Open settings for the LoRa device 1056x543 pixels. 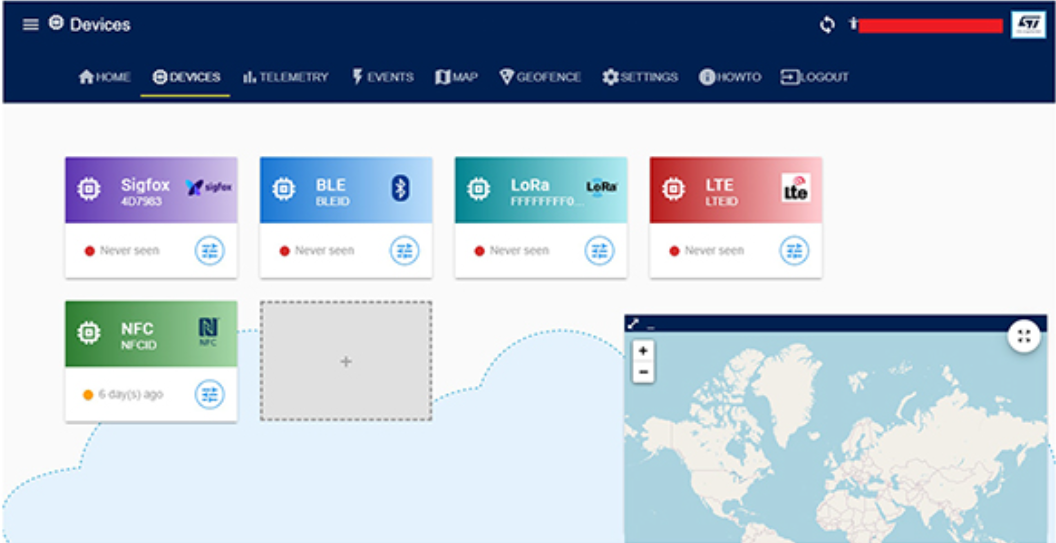599,250
